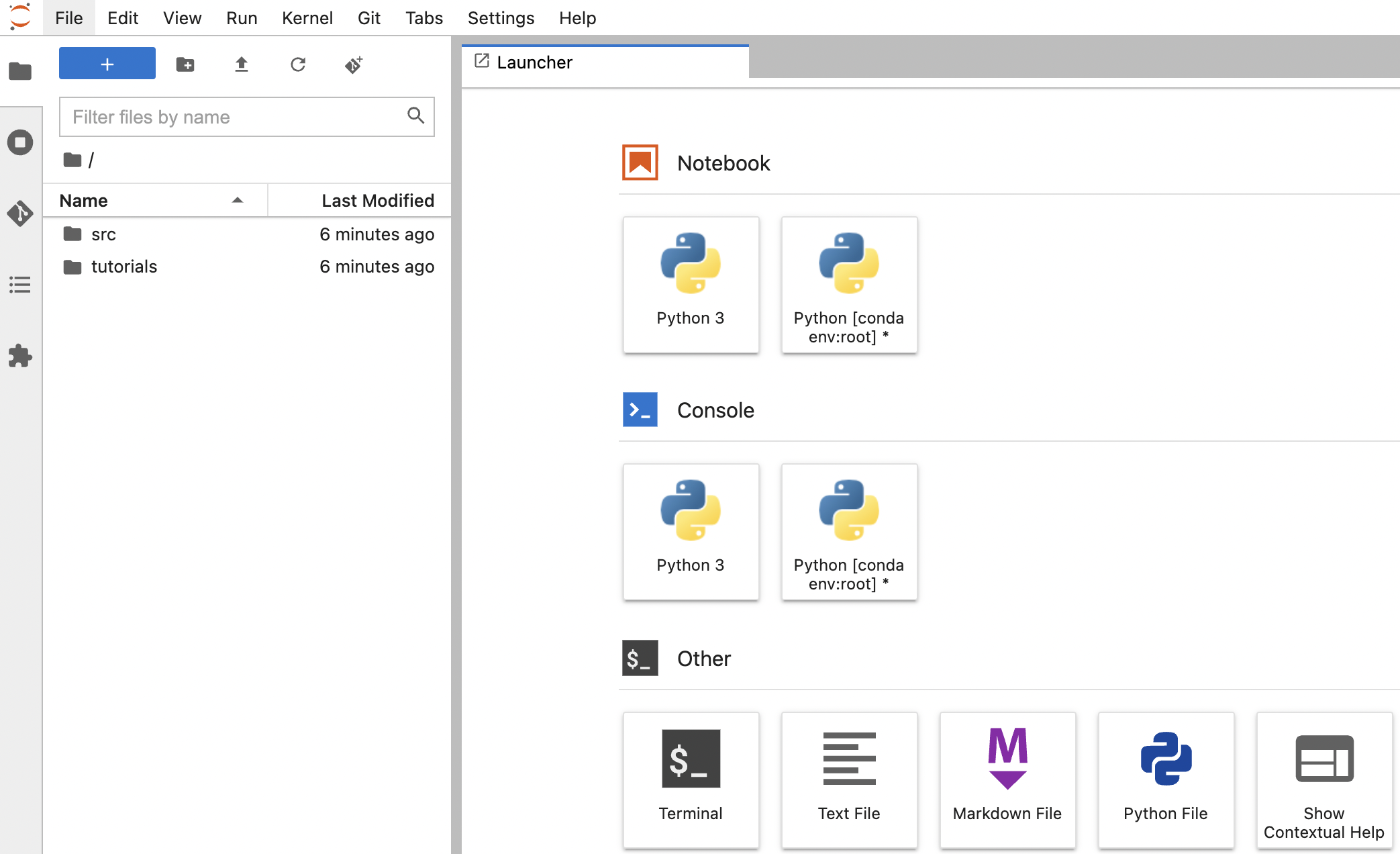Open Running Terminals and Kernels sidebar

click(20, 142)
